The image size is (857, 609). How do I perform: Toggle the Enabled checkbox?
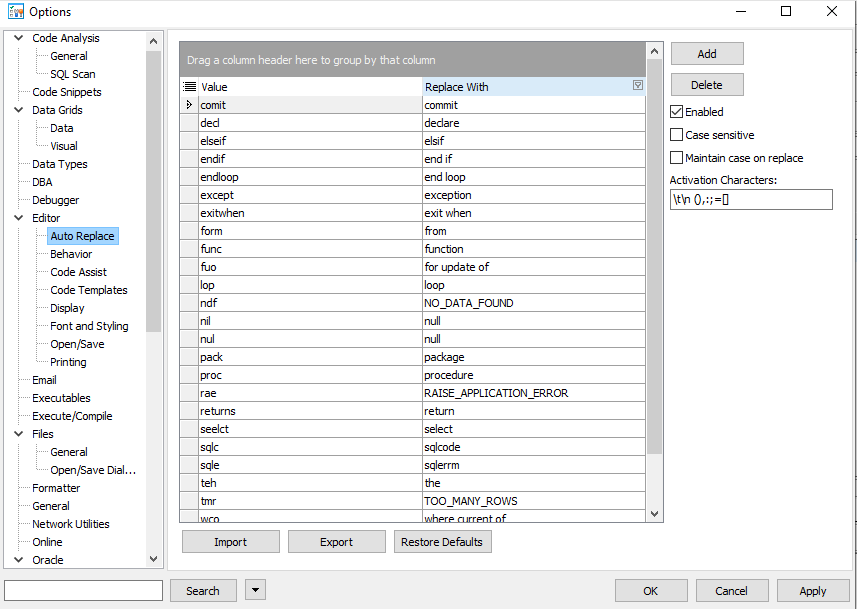point(676,112)
